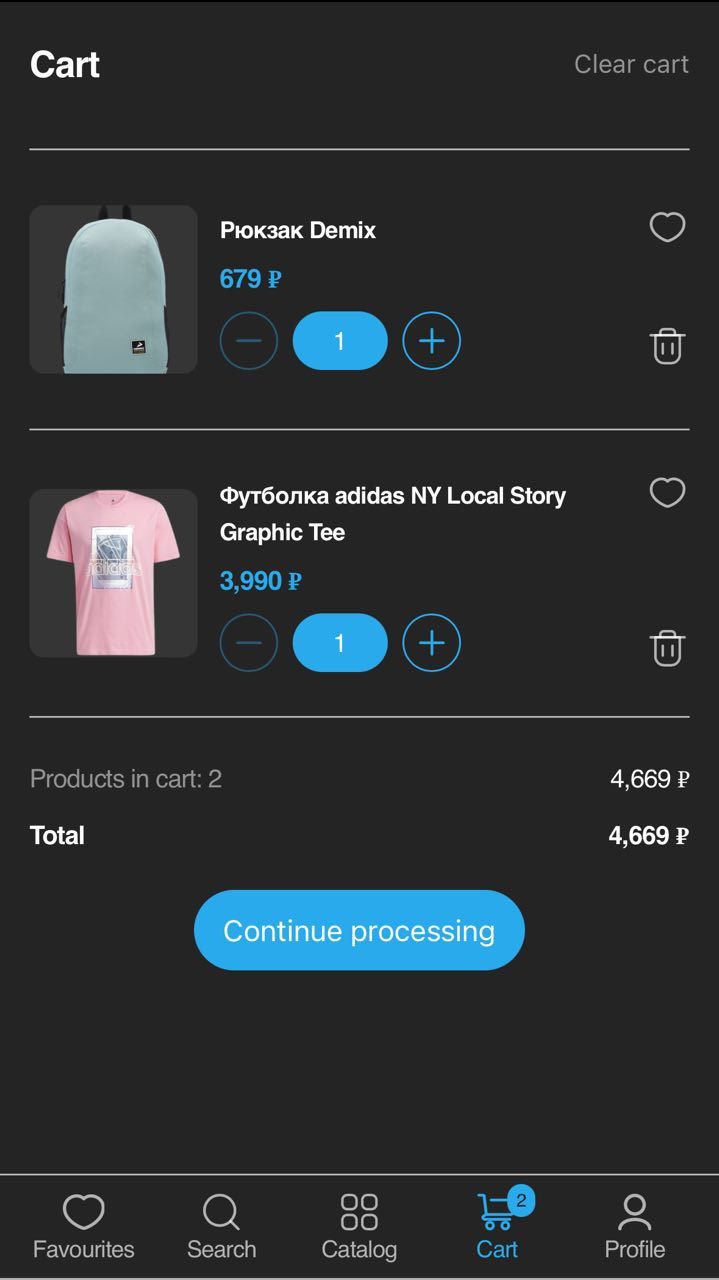Open the Profile icon in navigation
The height and width of the screenshot is (1280, 719).
[634, 1212]
